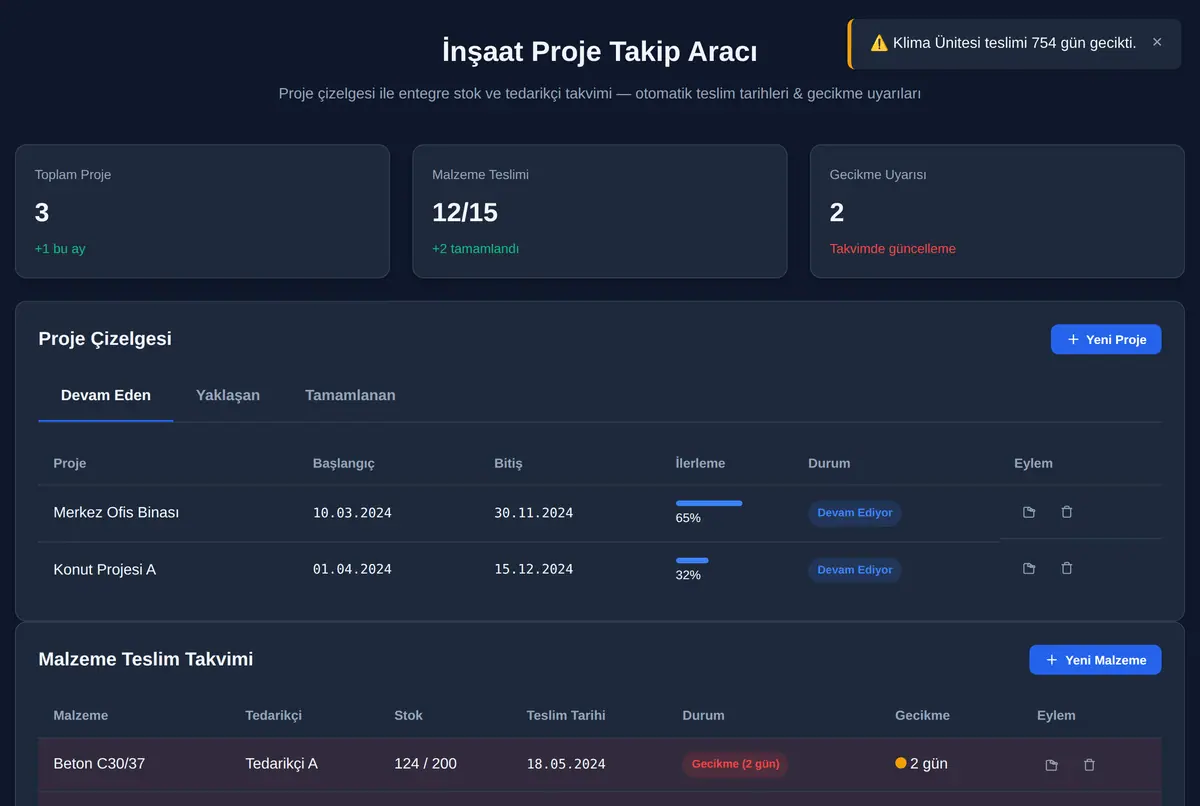Dismiss the Klima Ünitesi delay notification
1200x806 pixels.
(x=1157, y=42)
